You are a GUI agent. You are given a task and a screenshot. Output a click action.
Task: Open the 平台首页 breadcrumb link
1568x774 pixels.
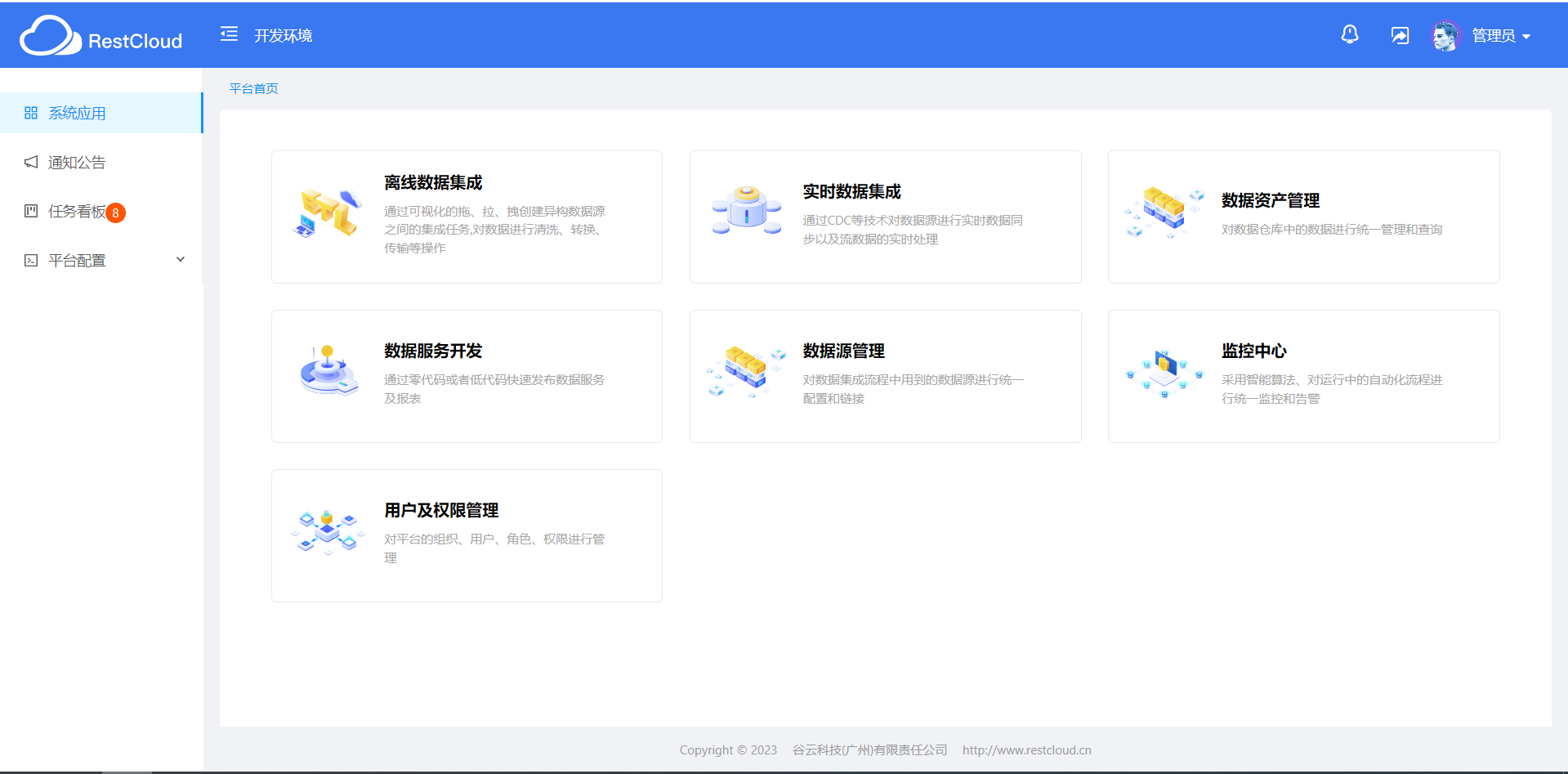pyautogui.click(x=253, y=88)
